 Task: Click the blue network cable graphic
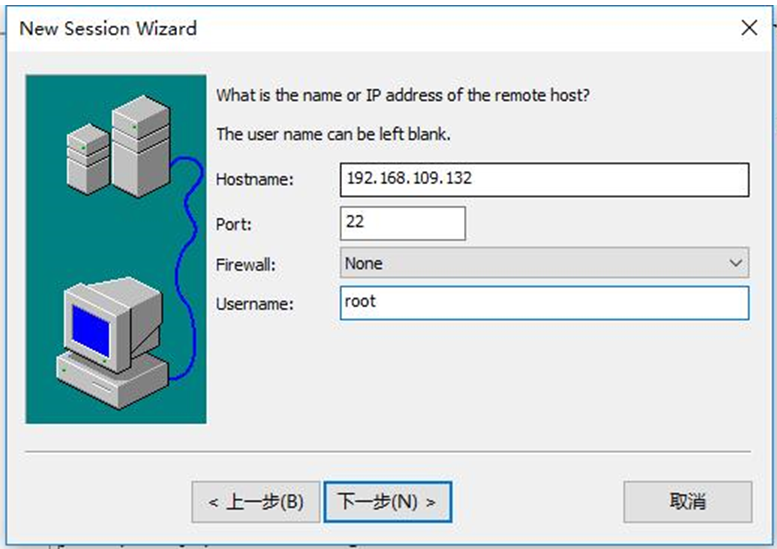pyautogui.click(x=187, y=268)
